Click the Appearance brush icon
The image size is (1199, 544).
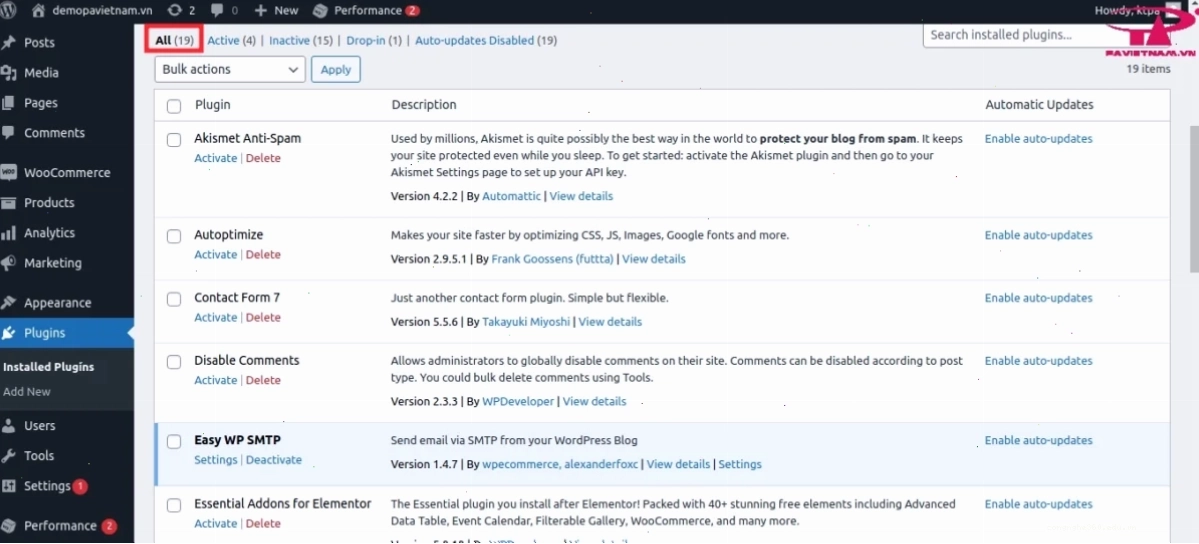tap(9, 303)
